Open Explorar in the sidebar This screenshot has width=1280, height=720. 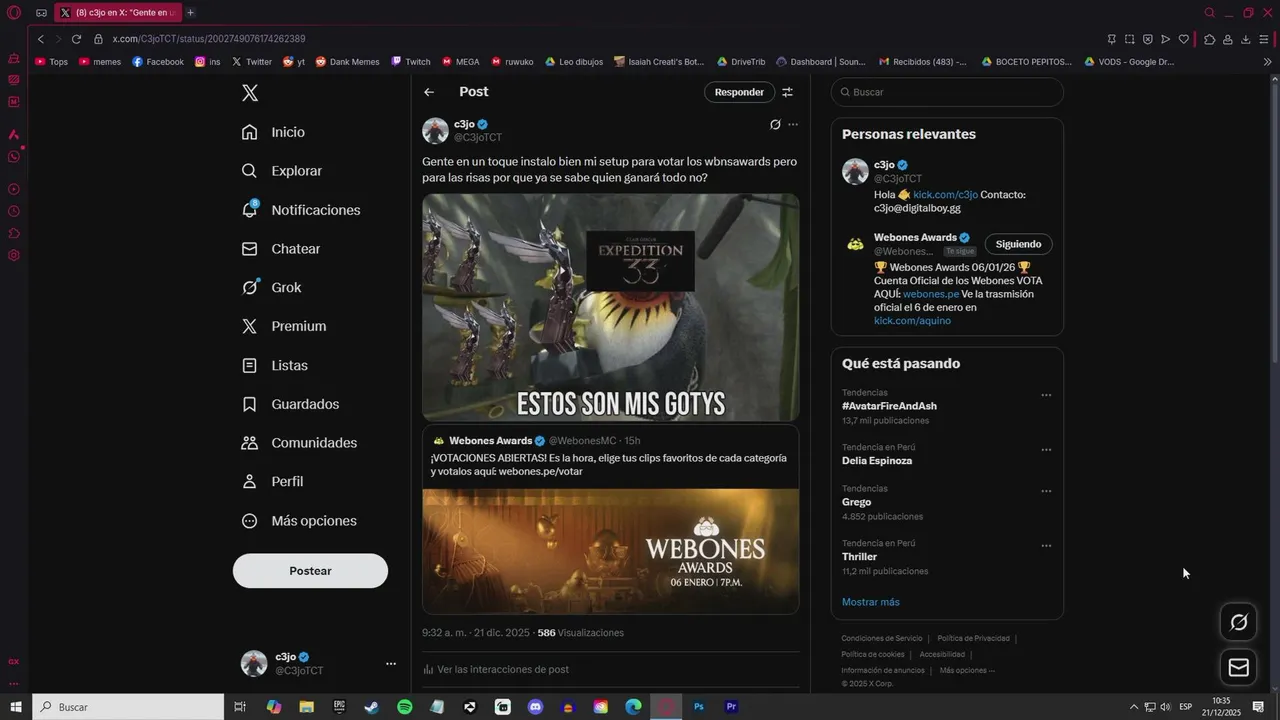click(x=281, y=171)
